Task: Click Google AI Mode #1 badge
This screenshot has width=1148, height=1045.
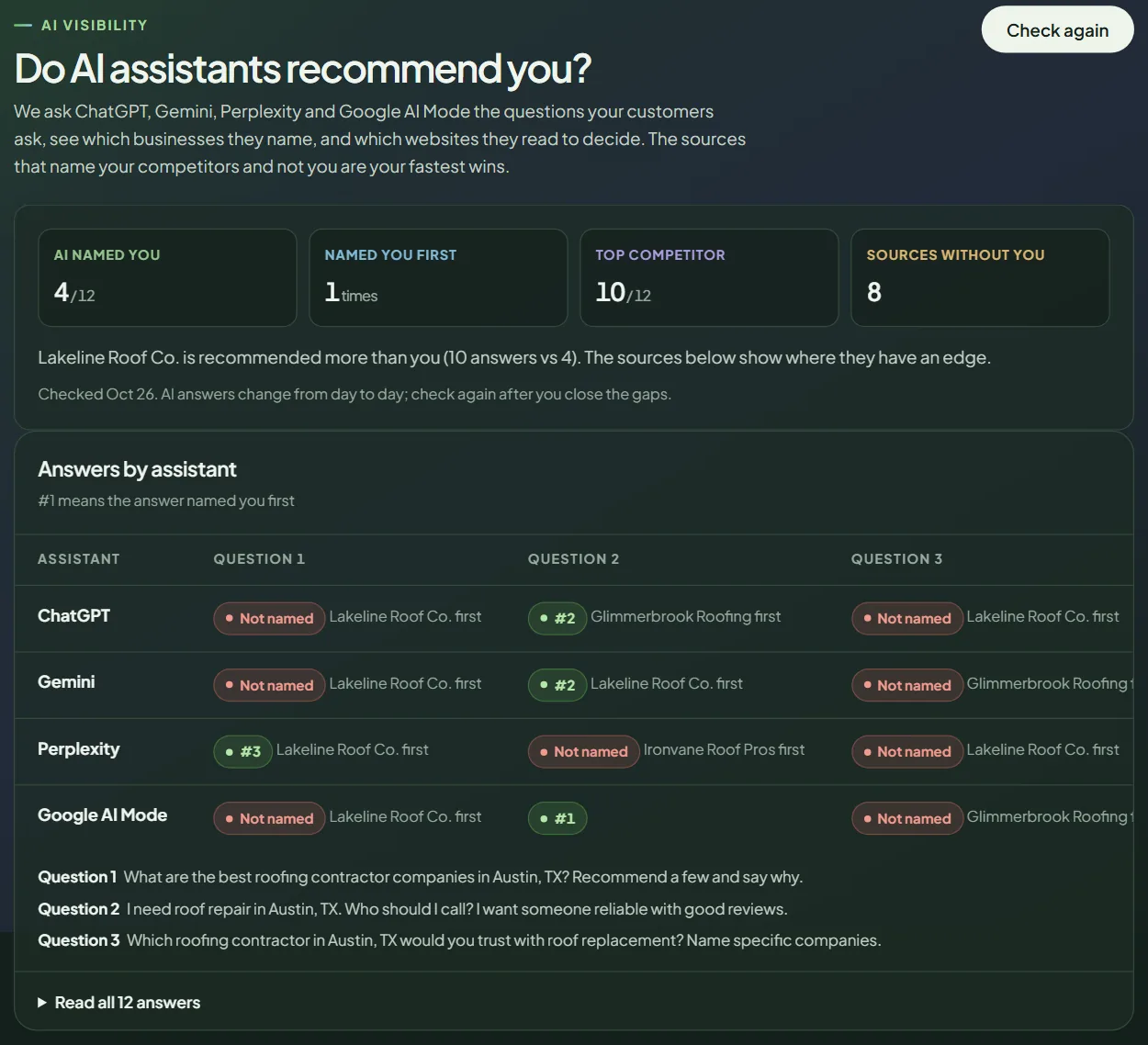Action: click(557, 818)
